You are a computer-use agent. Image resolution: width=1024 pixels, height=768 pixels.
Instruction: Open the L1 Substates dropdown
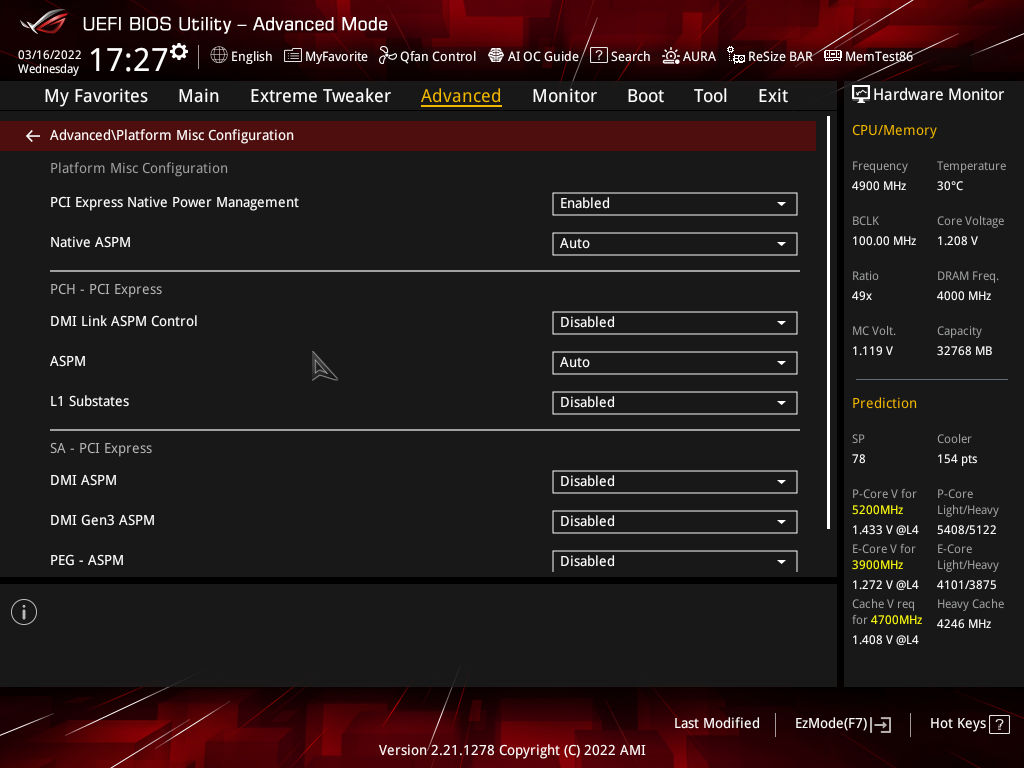pos(674,402)
